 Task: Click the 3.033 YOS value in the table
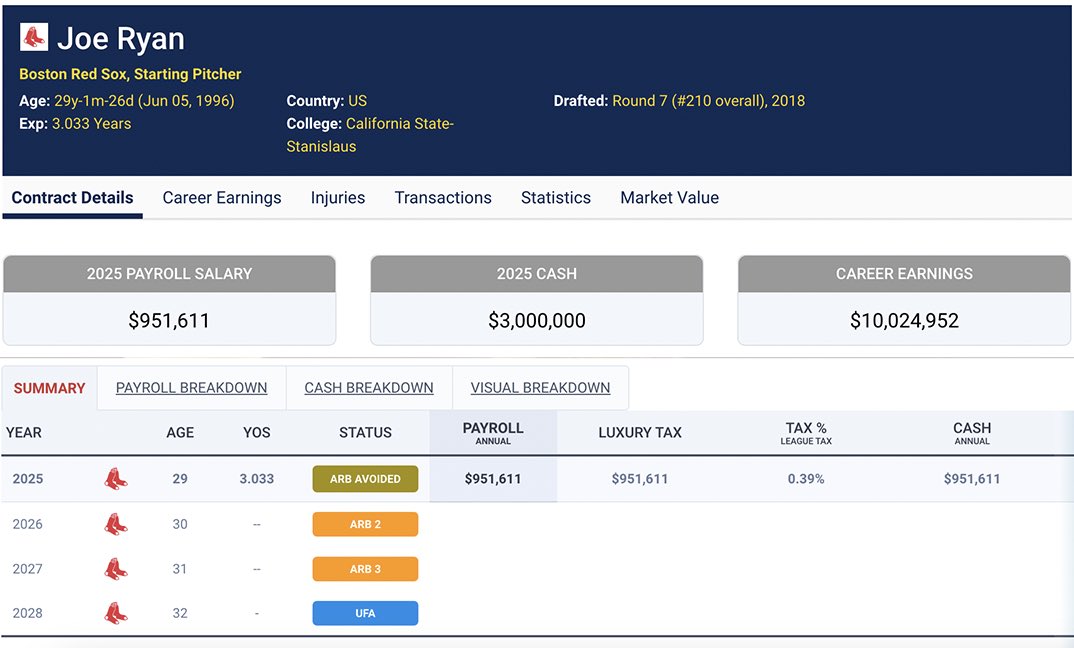(x=257, y=479)
